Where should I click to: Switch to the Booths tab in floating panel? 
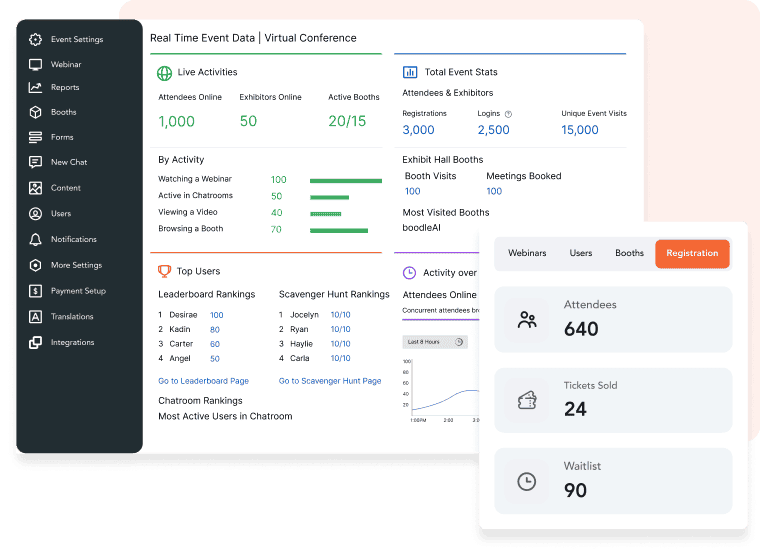629,253
